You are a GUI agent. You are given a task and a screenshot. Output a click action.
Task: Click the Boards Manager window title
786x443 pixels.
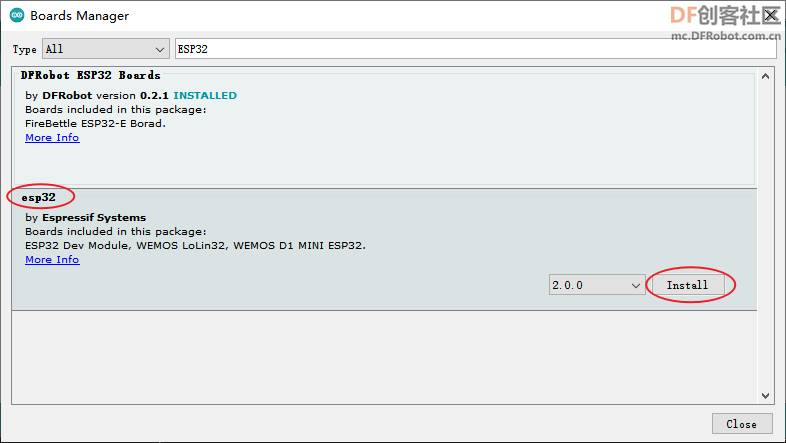[x=80, y=16]
